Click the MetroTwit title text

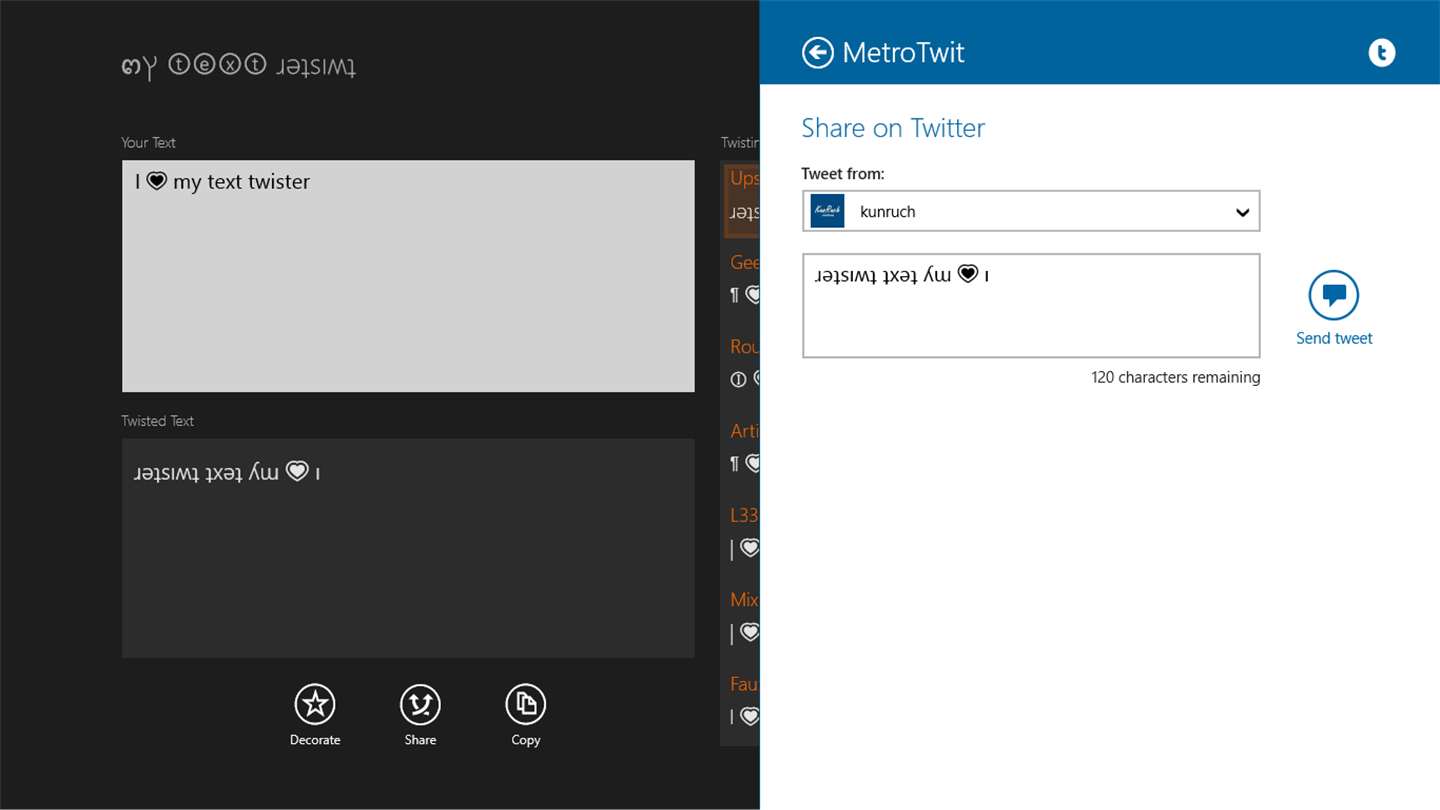point(903,52)
